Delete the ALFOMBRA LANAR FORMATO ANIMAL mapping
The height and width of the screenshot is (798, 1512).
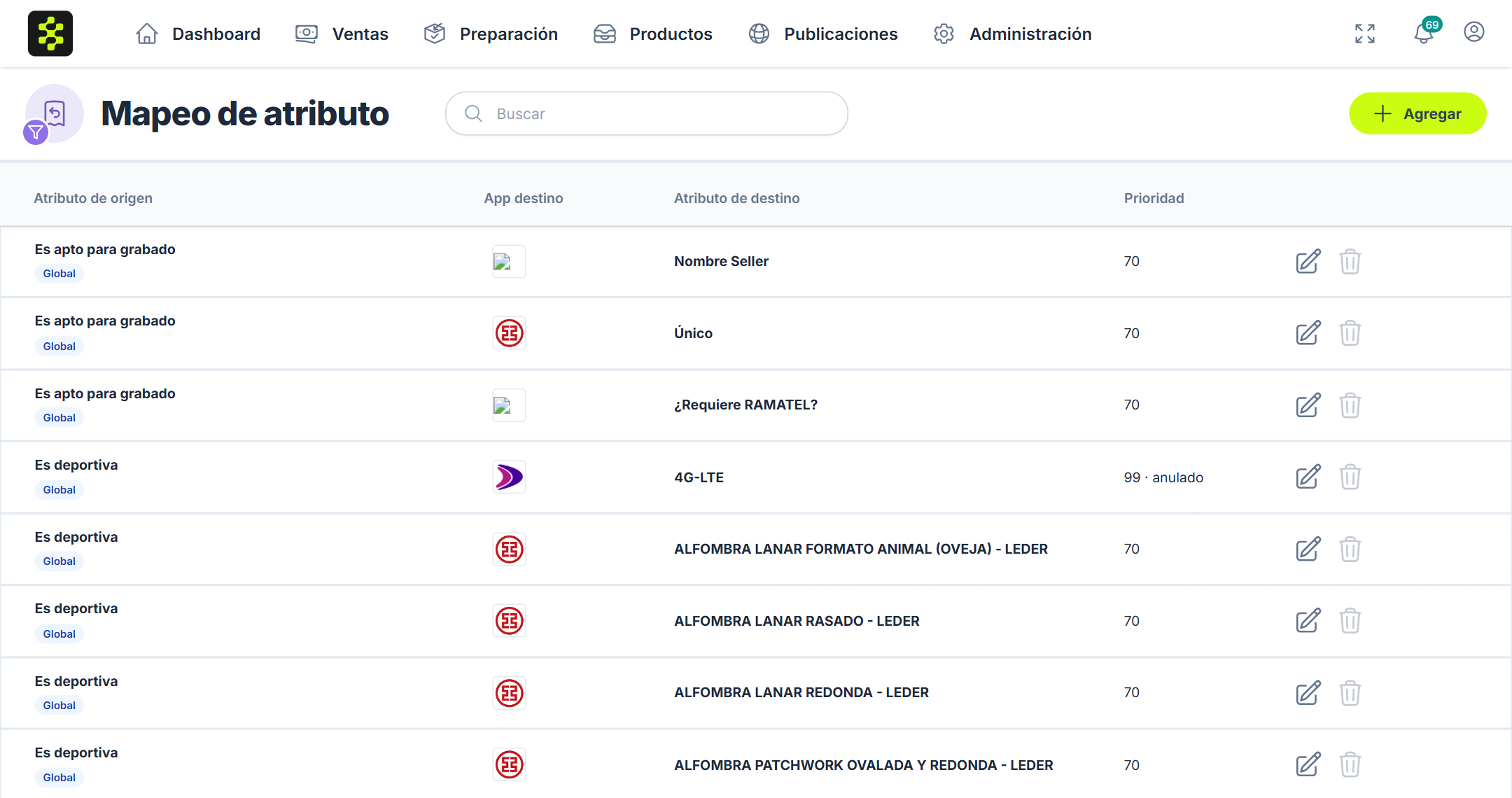tap(1350, 549)
